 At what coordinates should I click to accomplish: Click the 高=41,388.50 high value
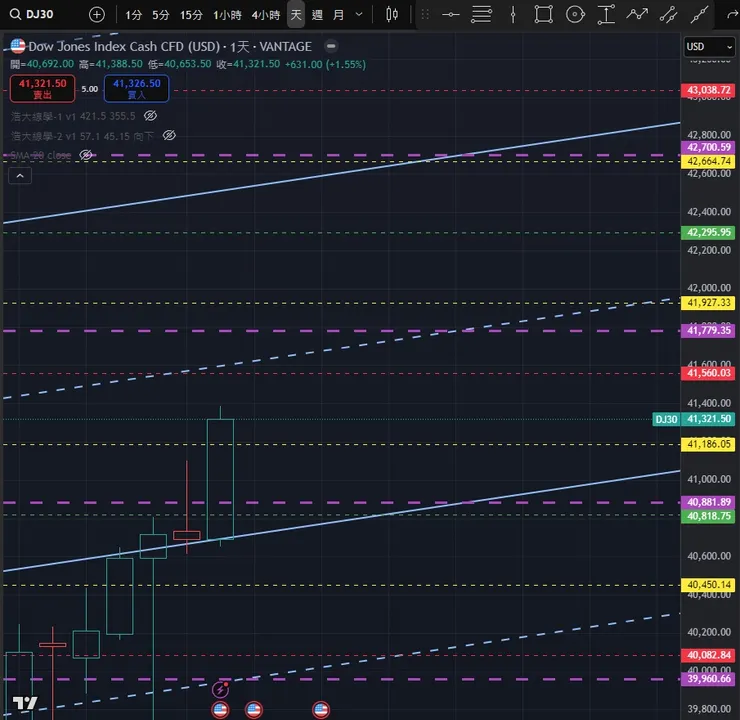(x=111, y=64)
